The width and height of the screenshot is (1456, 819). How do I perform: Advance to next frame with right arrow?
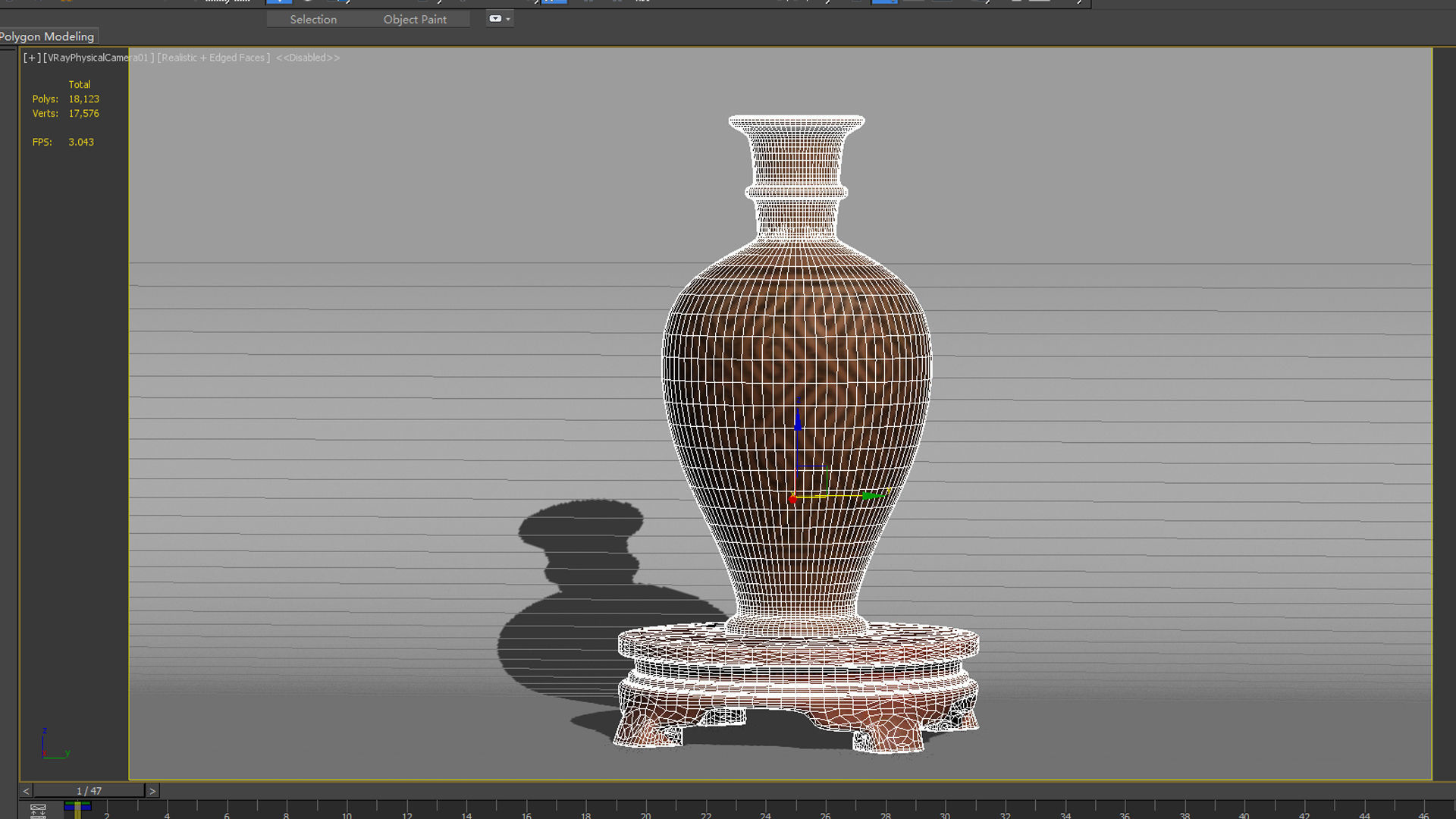[x=152, y=791]
